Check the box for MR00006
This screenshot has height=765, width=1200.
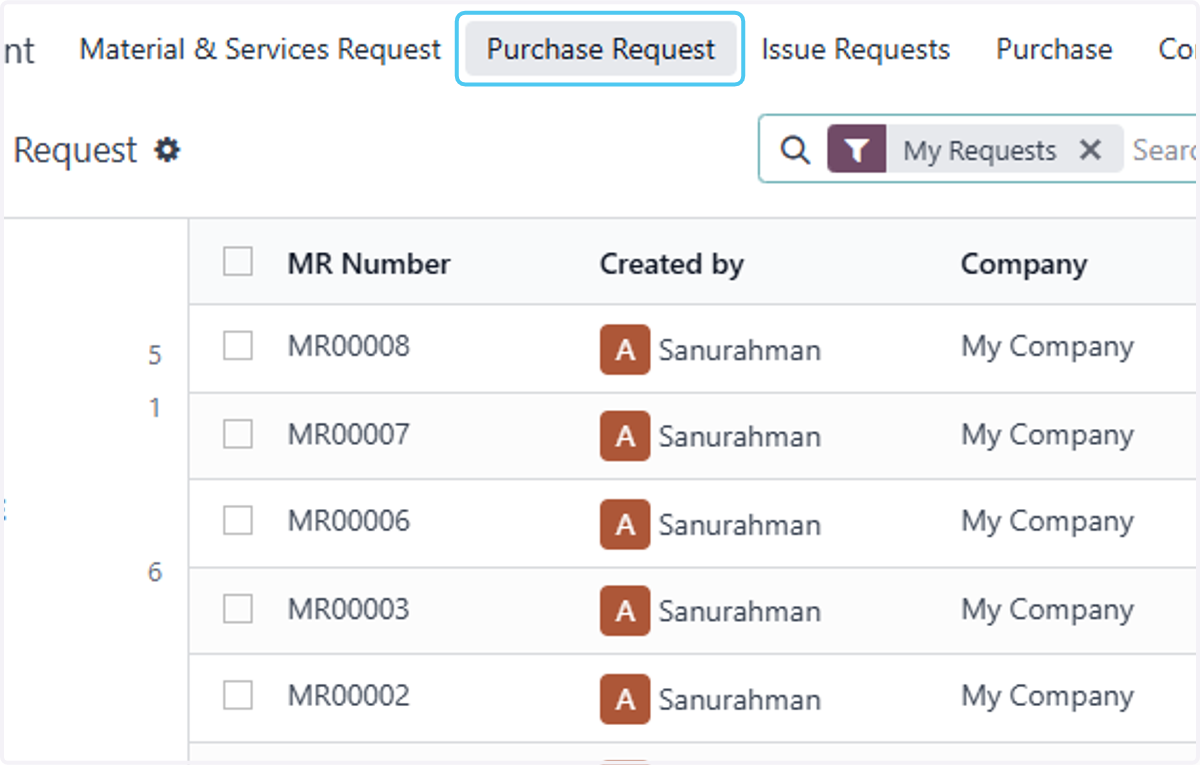238,521
